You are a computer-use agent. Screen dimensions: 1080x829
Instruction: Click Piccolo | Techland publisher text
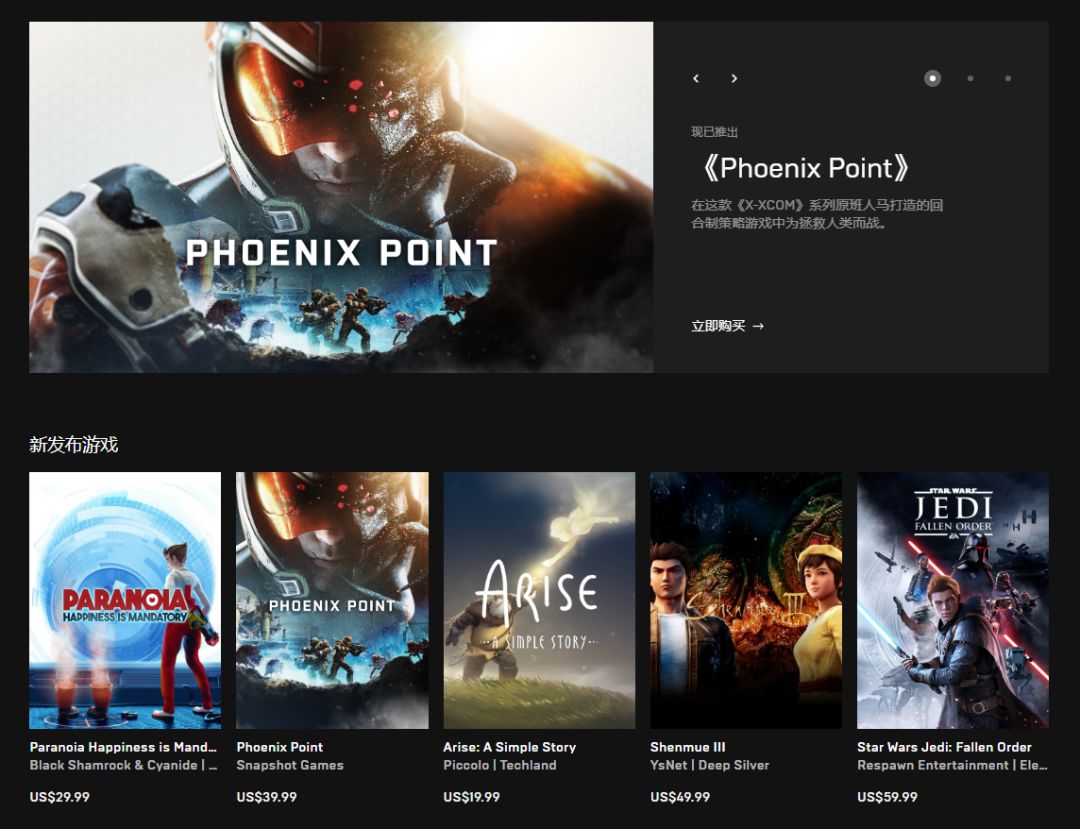click(500, 765)
